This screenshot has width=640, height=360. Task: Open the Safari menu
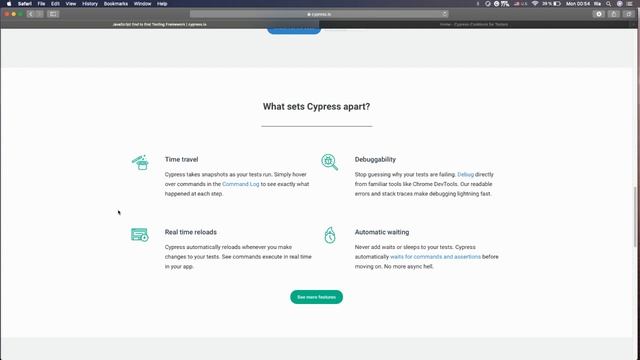(25, 4)
